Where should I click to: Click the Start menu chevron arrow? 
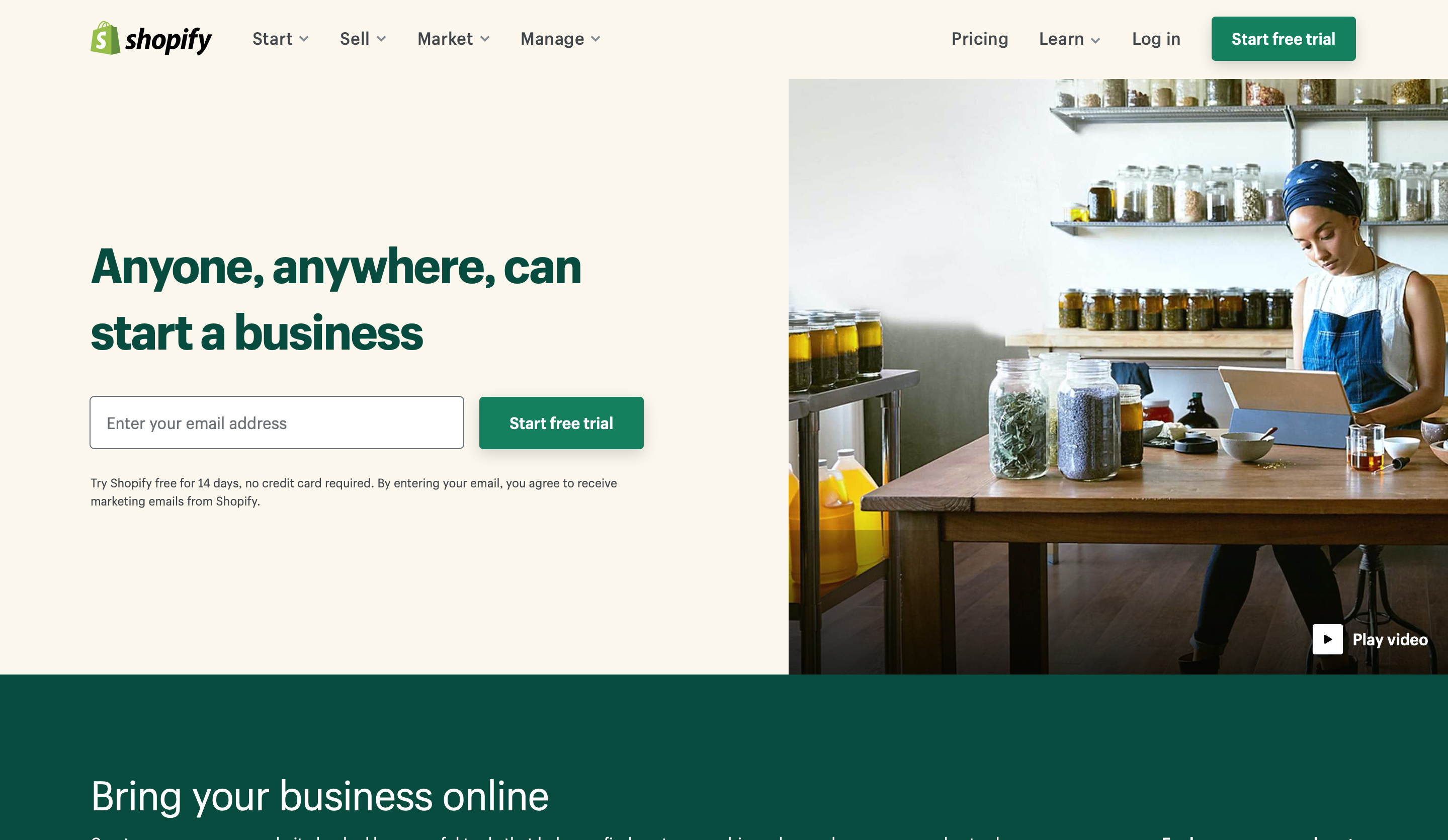(304, 39)
